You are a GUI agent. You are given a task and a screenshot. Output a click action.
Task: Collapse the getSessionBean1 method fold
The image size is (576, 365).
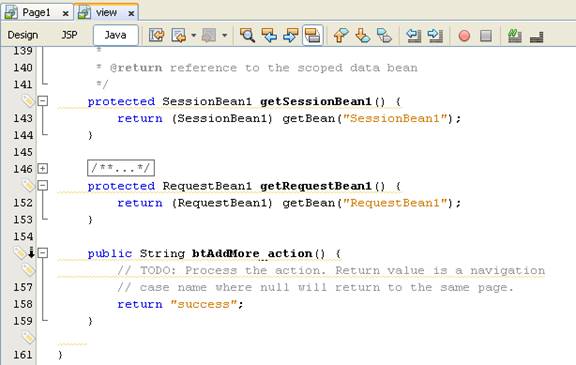point(43,101)
